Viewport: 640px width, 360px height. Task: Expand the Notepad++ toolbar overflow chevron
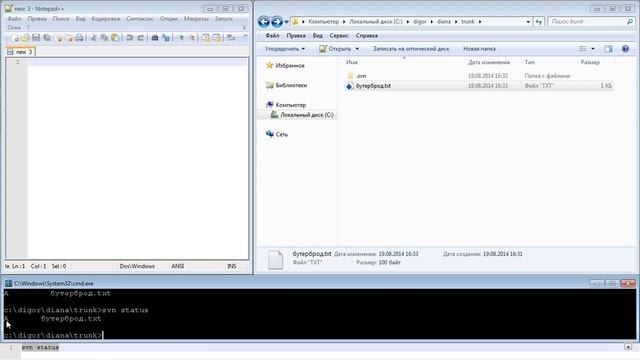[245, 36]
